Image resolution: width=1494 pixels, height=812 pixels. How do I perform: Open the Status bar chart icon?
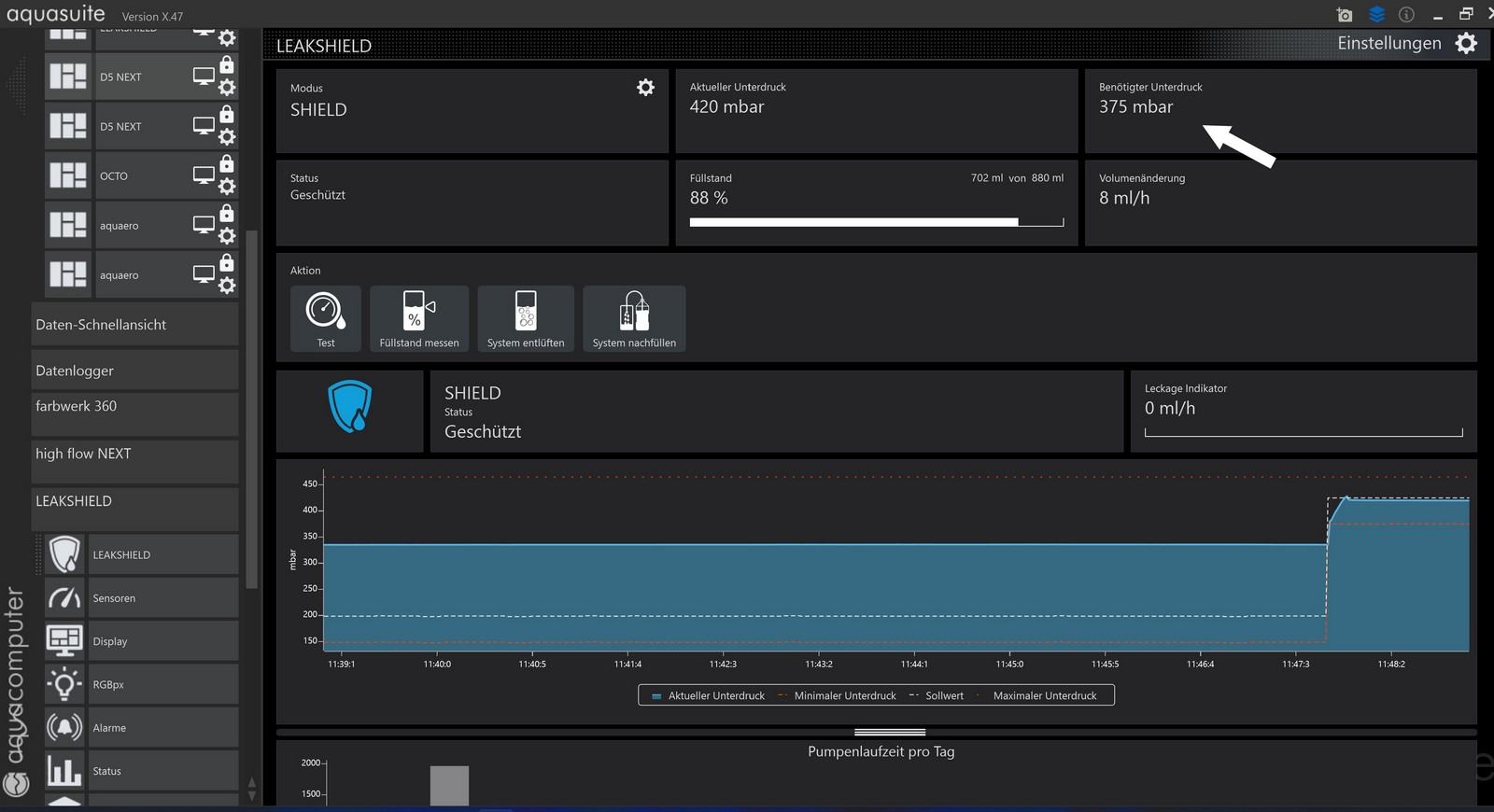click(64, 771)
